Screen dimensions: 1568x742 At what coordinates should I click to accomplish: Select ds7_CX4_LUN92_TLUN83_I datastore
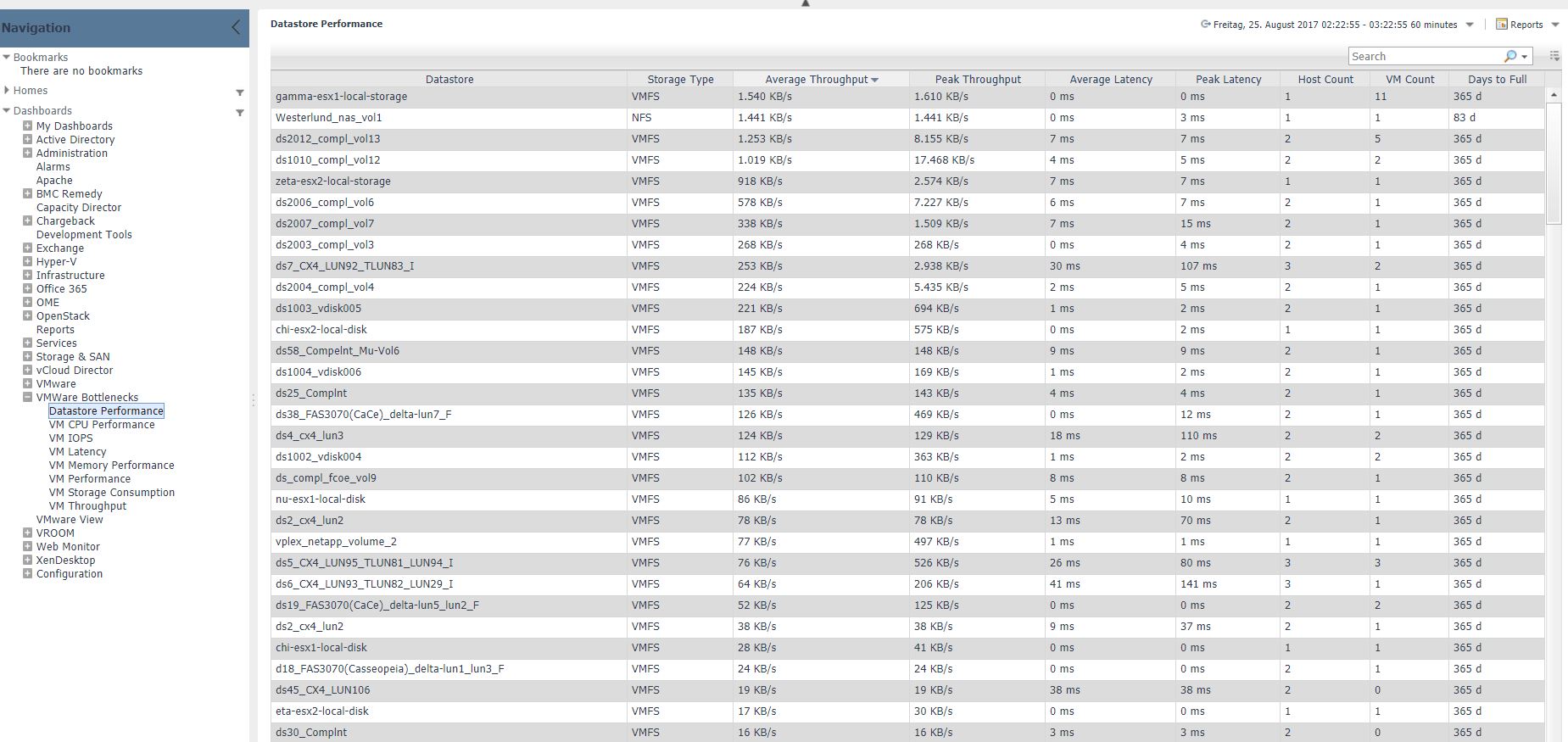coord(345,266)
